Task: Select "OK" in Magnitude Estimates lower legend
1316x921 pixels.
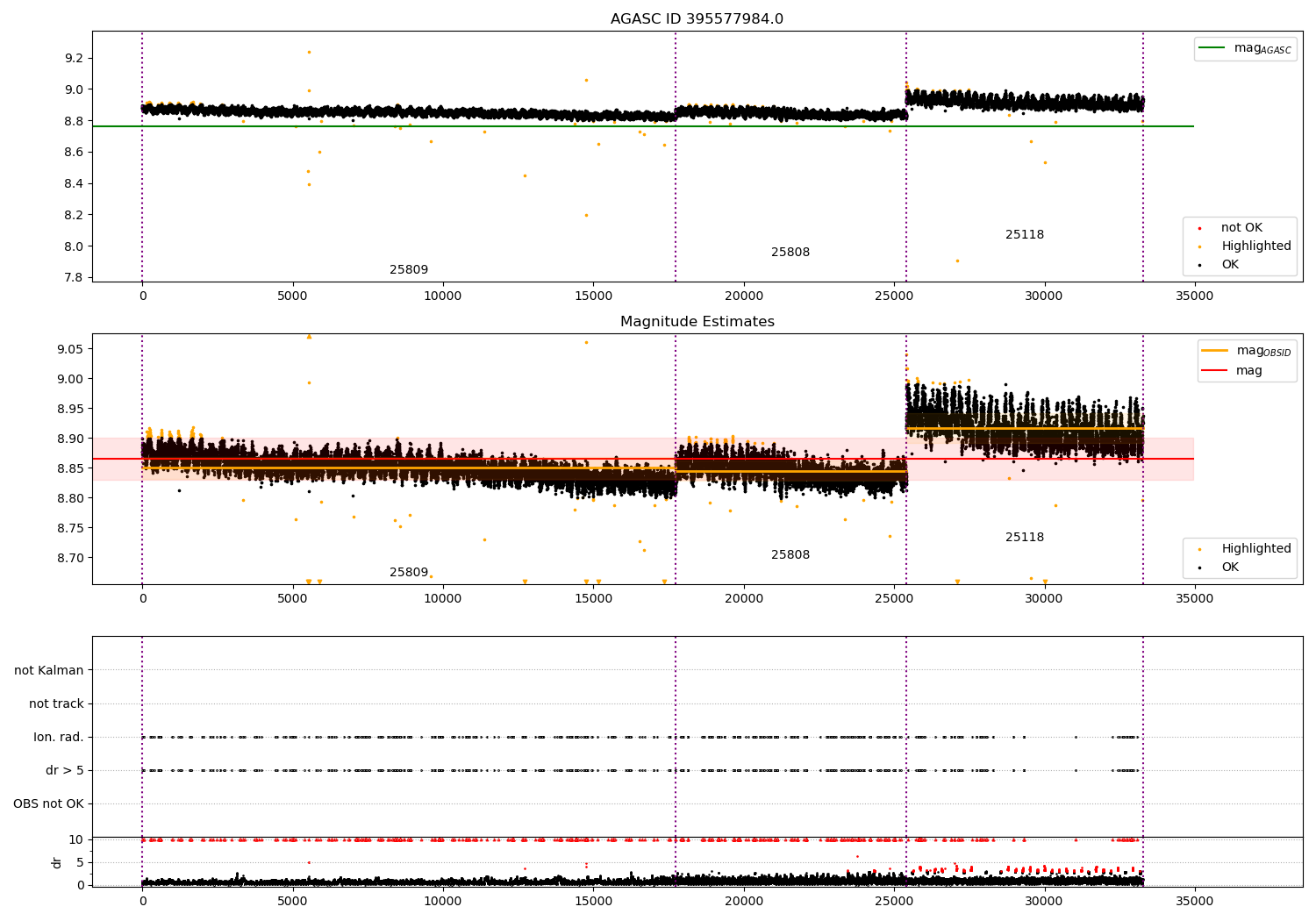Action: pos(1230,568)
